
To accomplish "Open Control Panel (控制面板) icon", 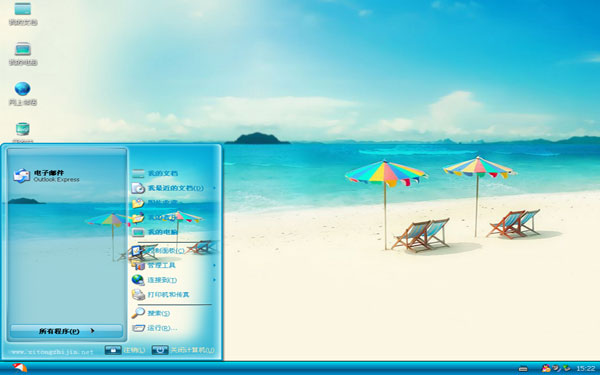I will [137, 251].
